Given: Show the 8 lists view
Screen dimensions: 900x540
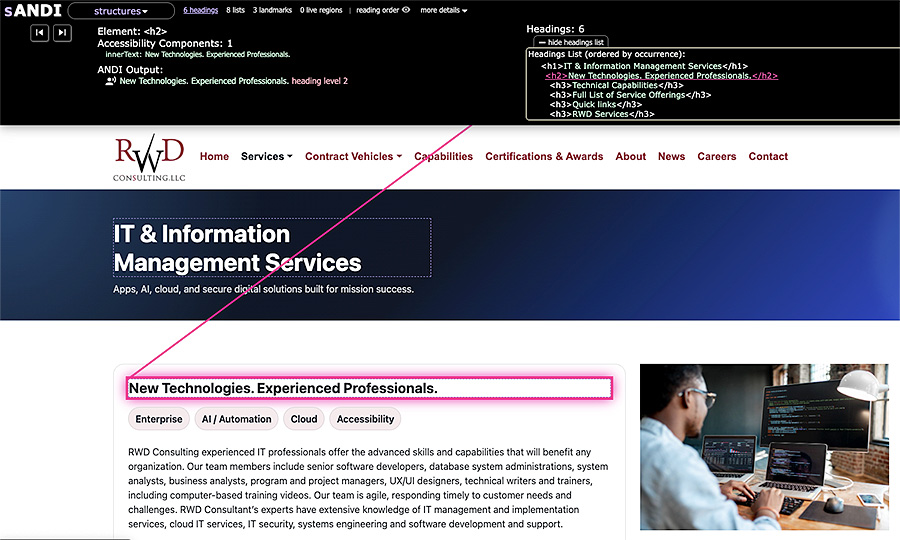Looking at the screenshot, I should click(x=235, y=10).
